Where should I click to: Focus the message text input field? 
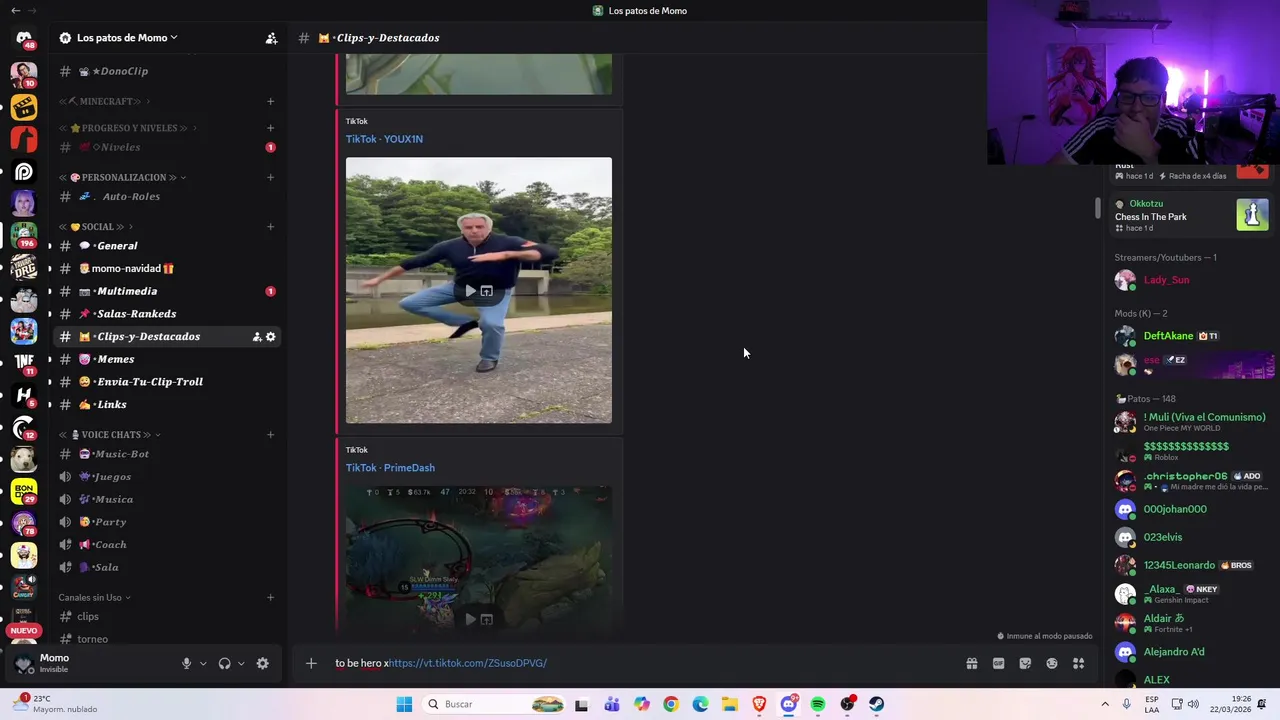(x=640, y=663)
